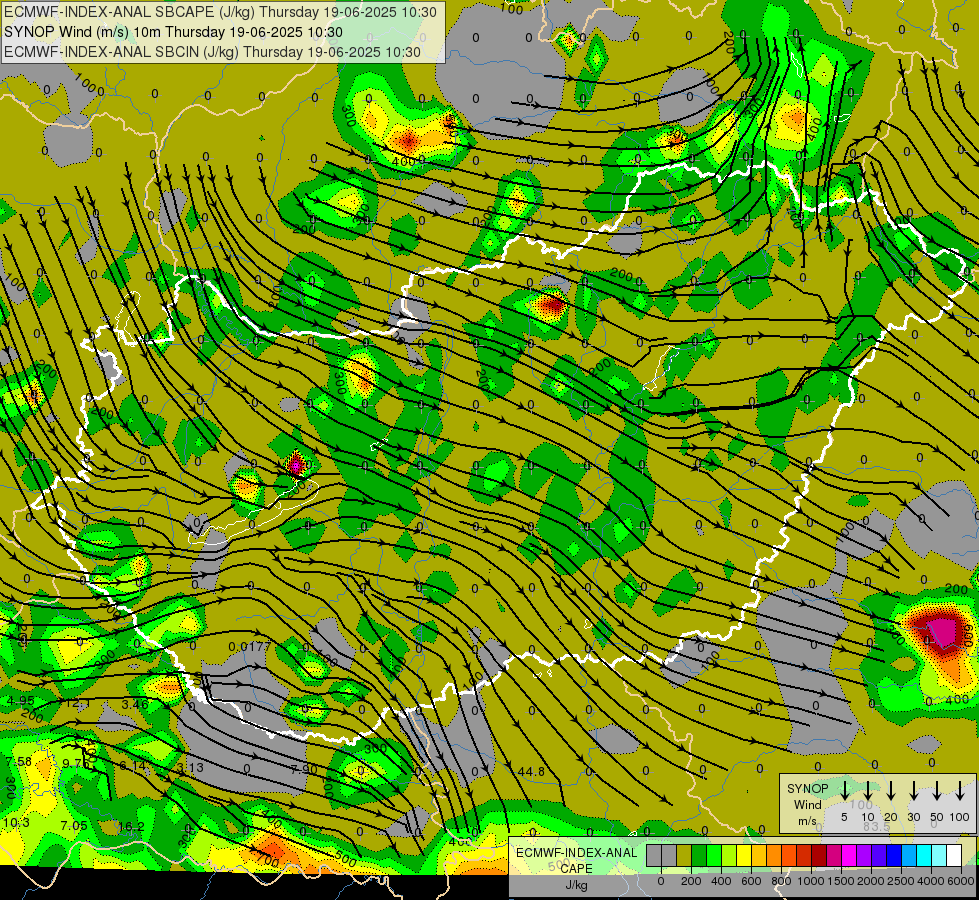Click the '2500' tick label in CAPE legend

pyautogui.click(x=900, y=881)
